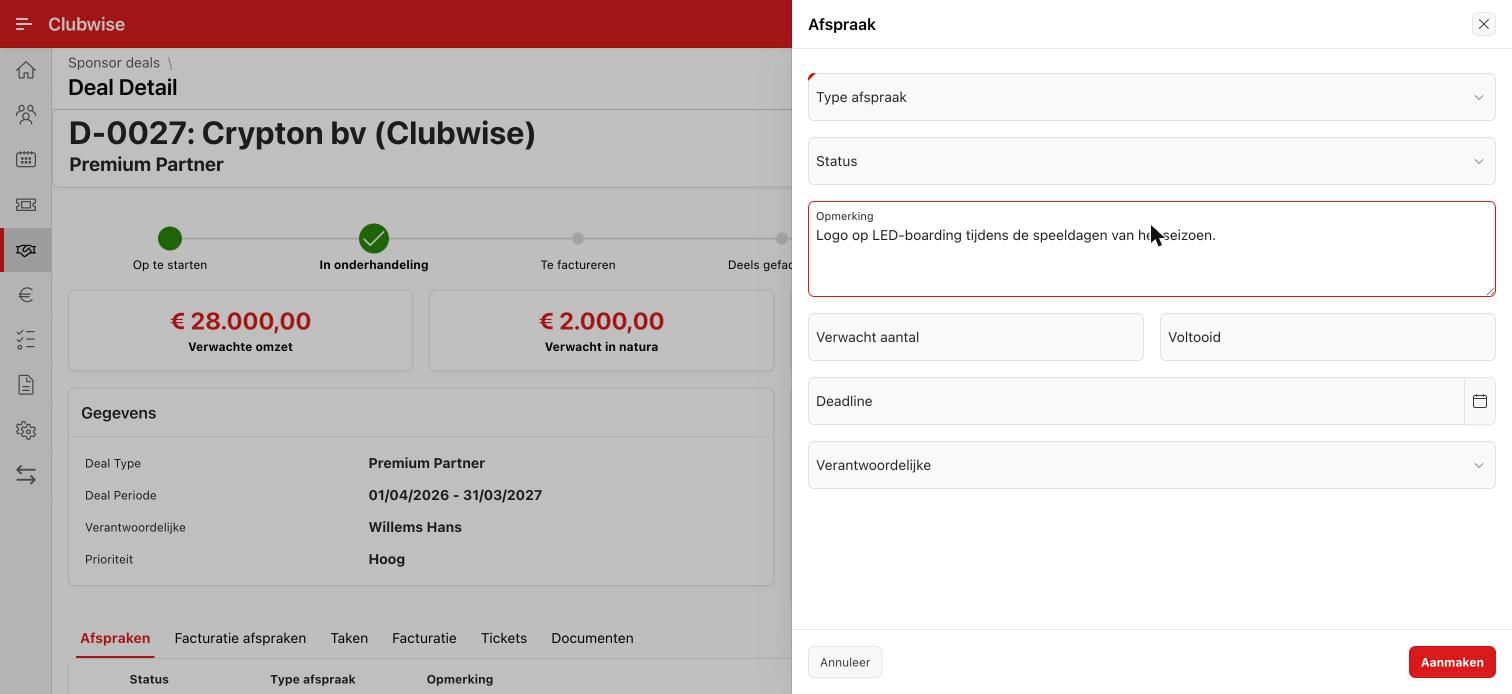The image size is (1512, 694).
Task: Focus the Opmerking text area
Action: (1152, 249)
